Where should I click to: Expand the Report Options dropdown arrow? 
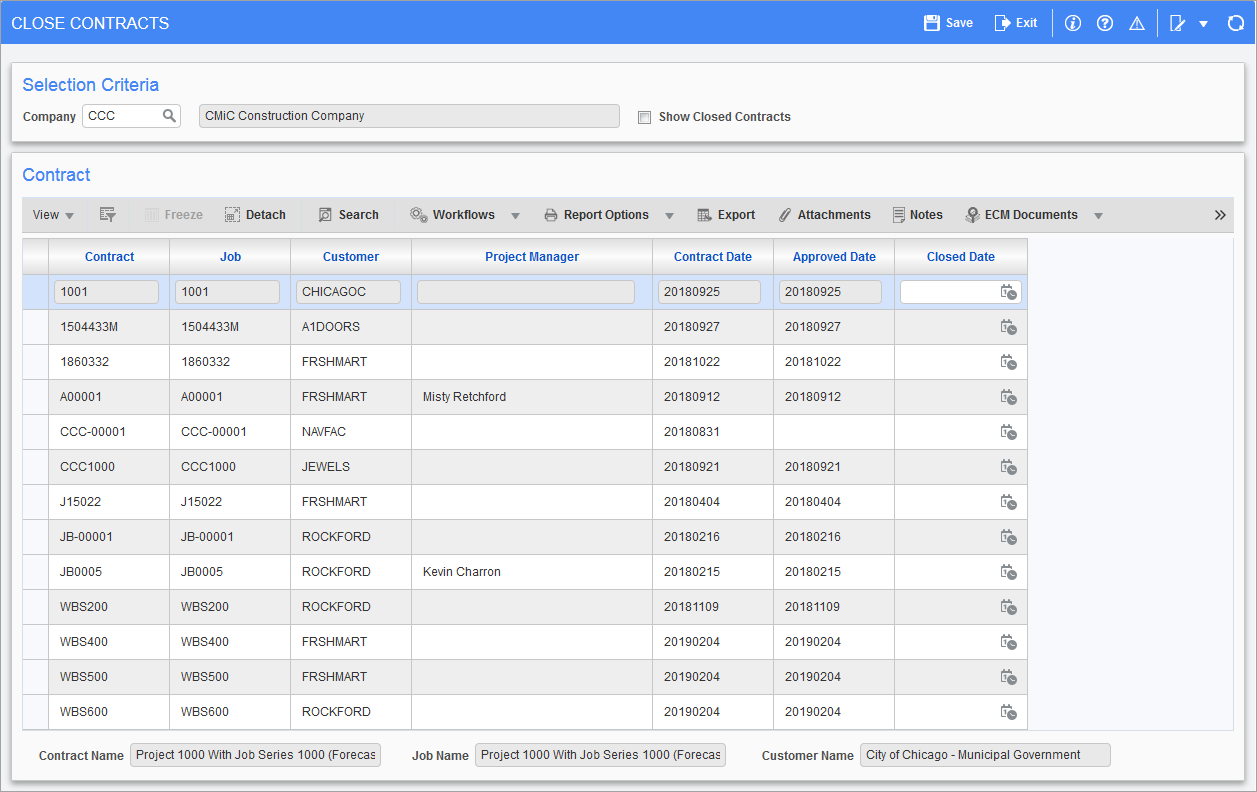click(670, 216)
